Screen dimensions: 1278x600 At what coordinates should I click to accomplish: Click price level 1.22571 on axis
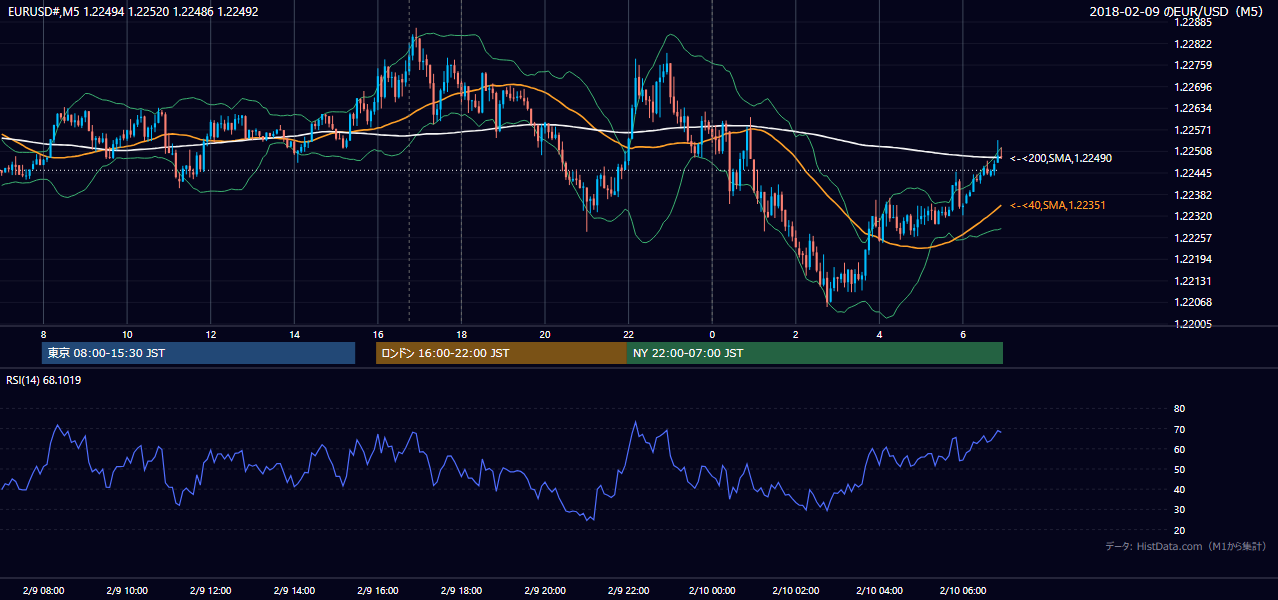pyautogui.click(x=1193, y=130)
